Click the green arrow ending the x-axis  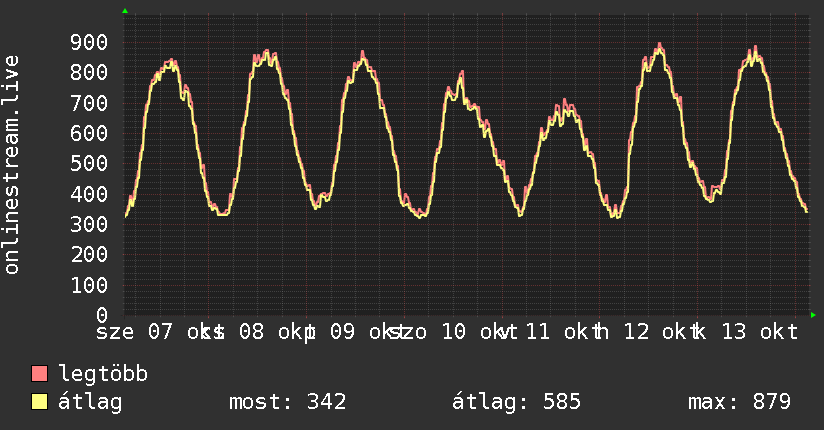[x=813, y=315]
